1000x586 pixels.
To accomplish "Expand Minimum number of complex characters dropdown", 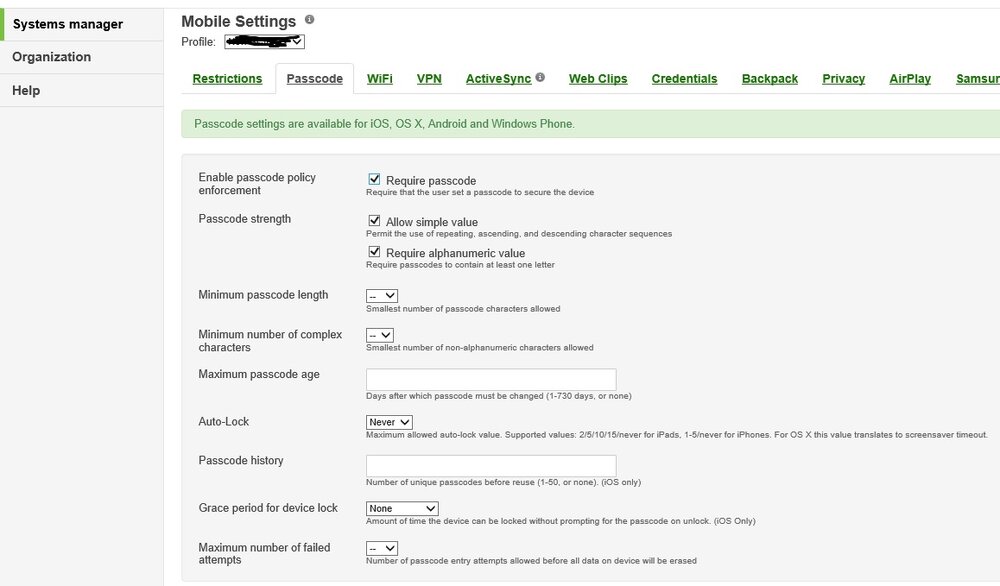I will (379, 335).
